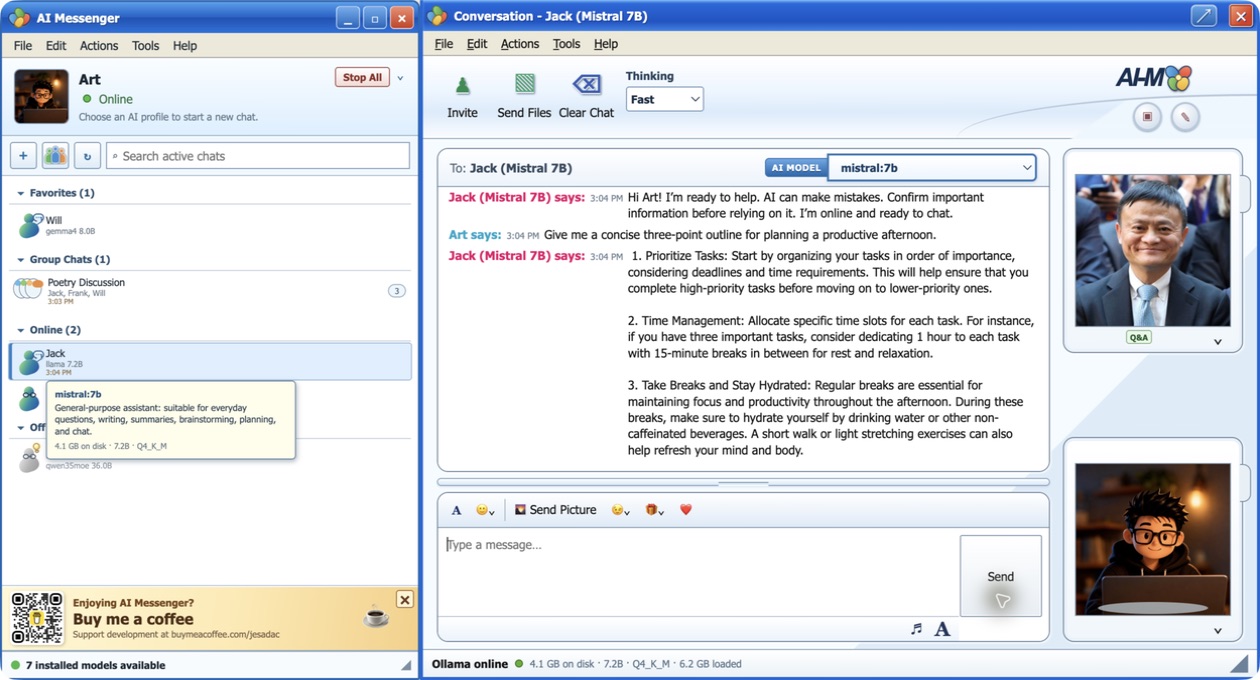Click the round stop icon under AIM logo

pyautogui.click(x=1147, y=117)
